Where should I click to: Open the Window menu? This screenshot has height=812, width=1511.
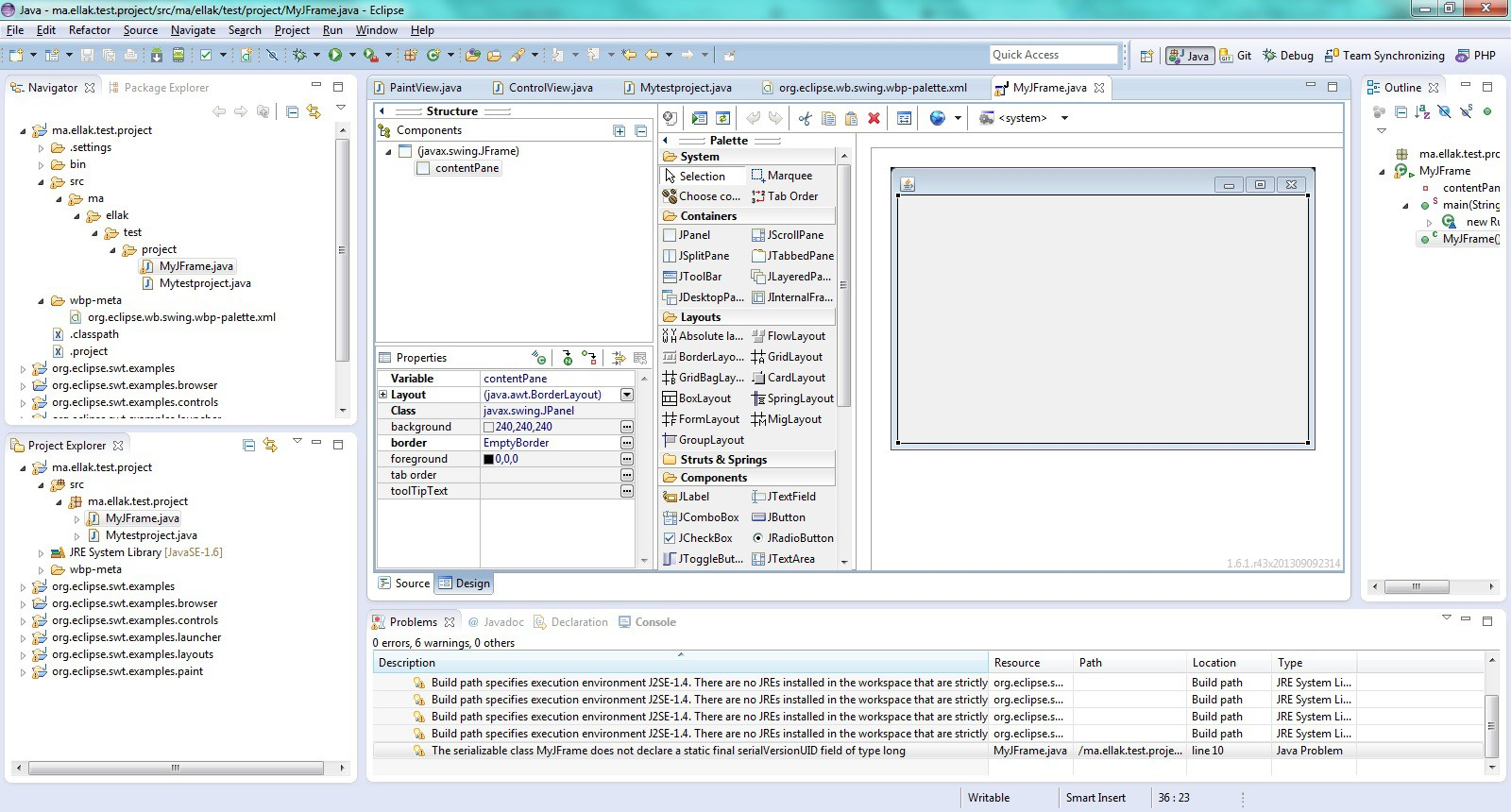pyautogui.click(x=376, y=30)
